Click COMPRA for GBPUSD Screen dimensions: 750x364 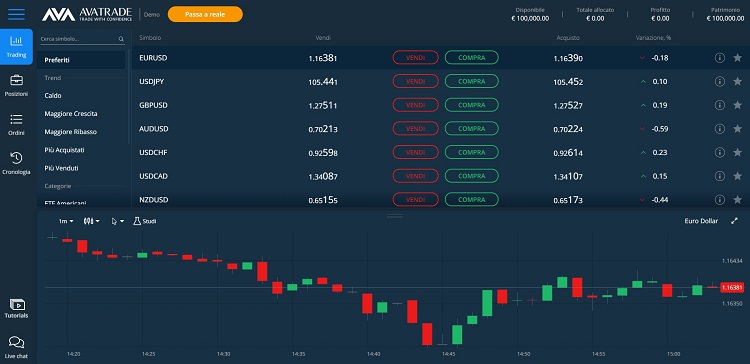point(472,105)
